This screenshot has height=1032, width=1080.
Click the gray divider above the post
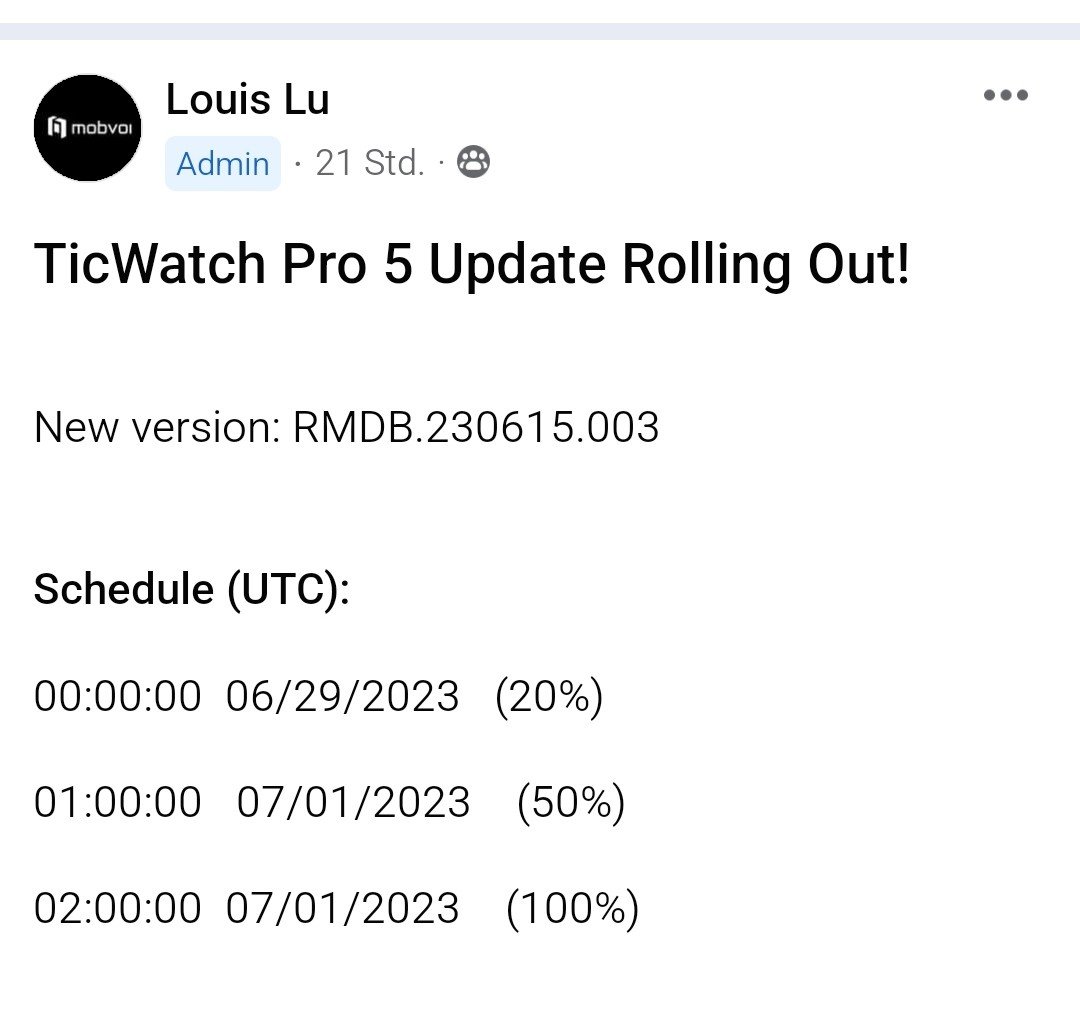click(x=540, y=31)
